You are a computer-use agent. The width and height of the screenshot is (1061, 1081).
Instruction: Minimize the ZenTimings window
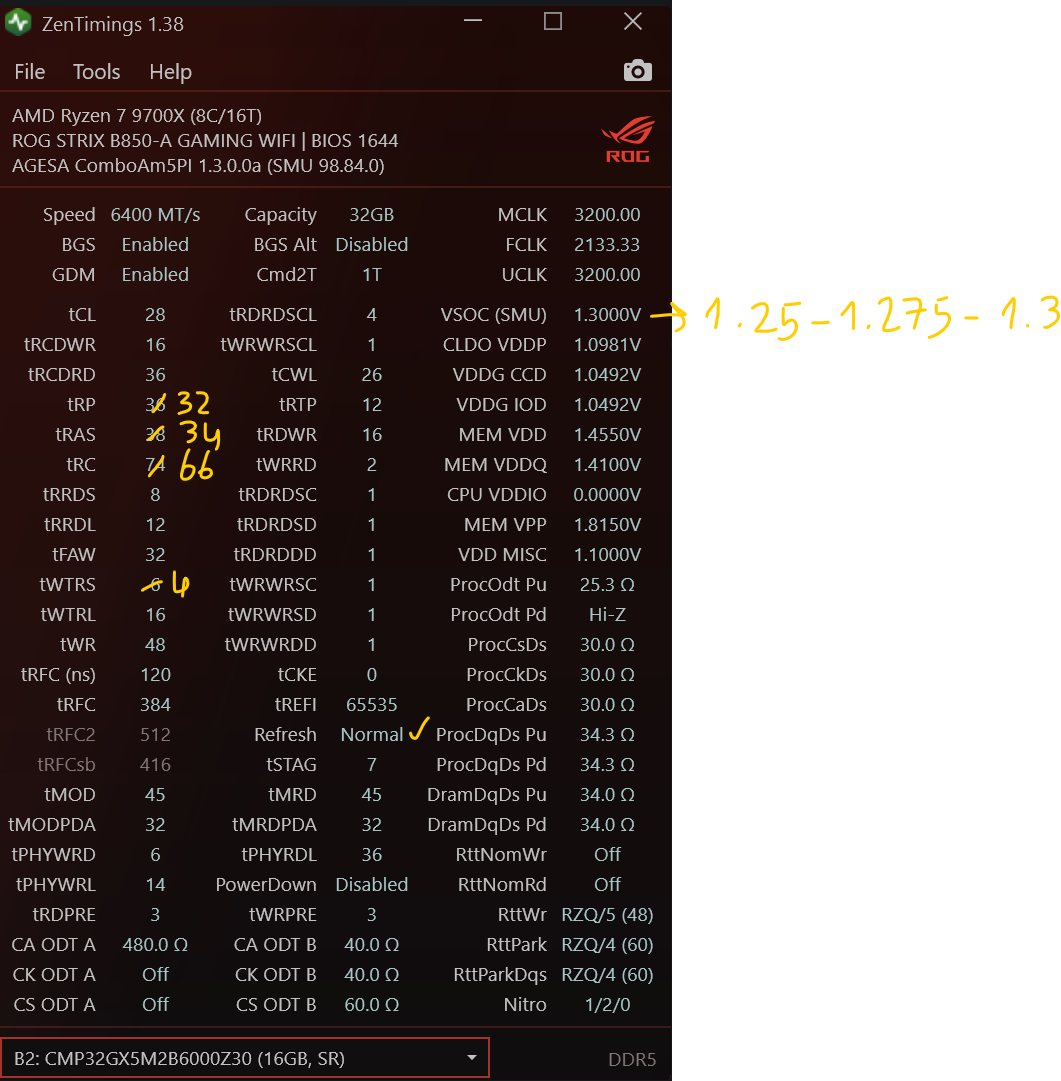[473, 21]
